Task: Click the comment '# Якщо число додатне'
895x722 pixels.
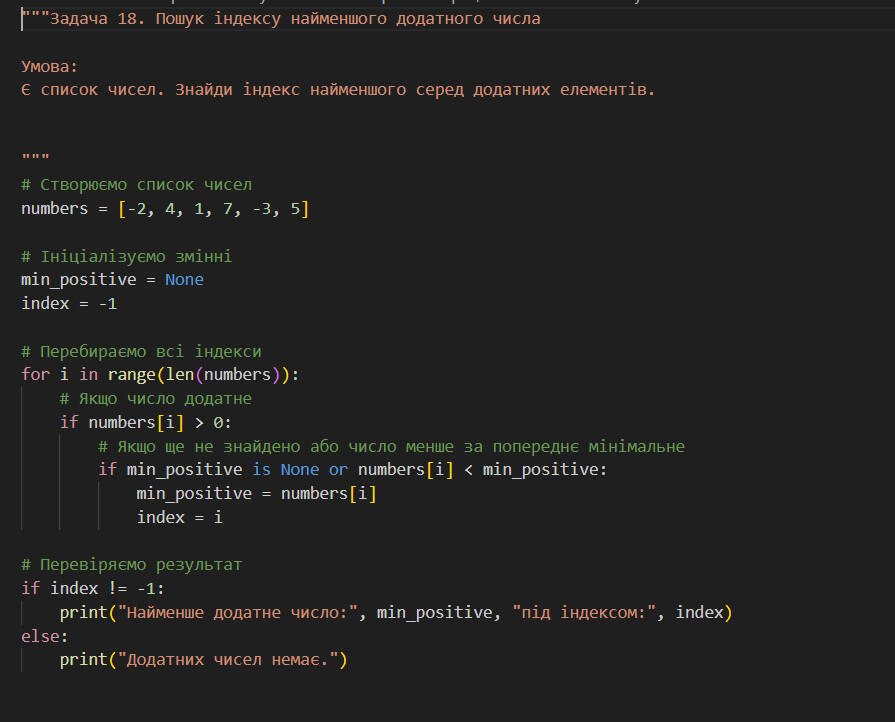Action: coord(155,399)
